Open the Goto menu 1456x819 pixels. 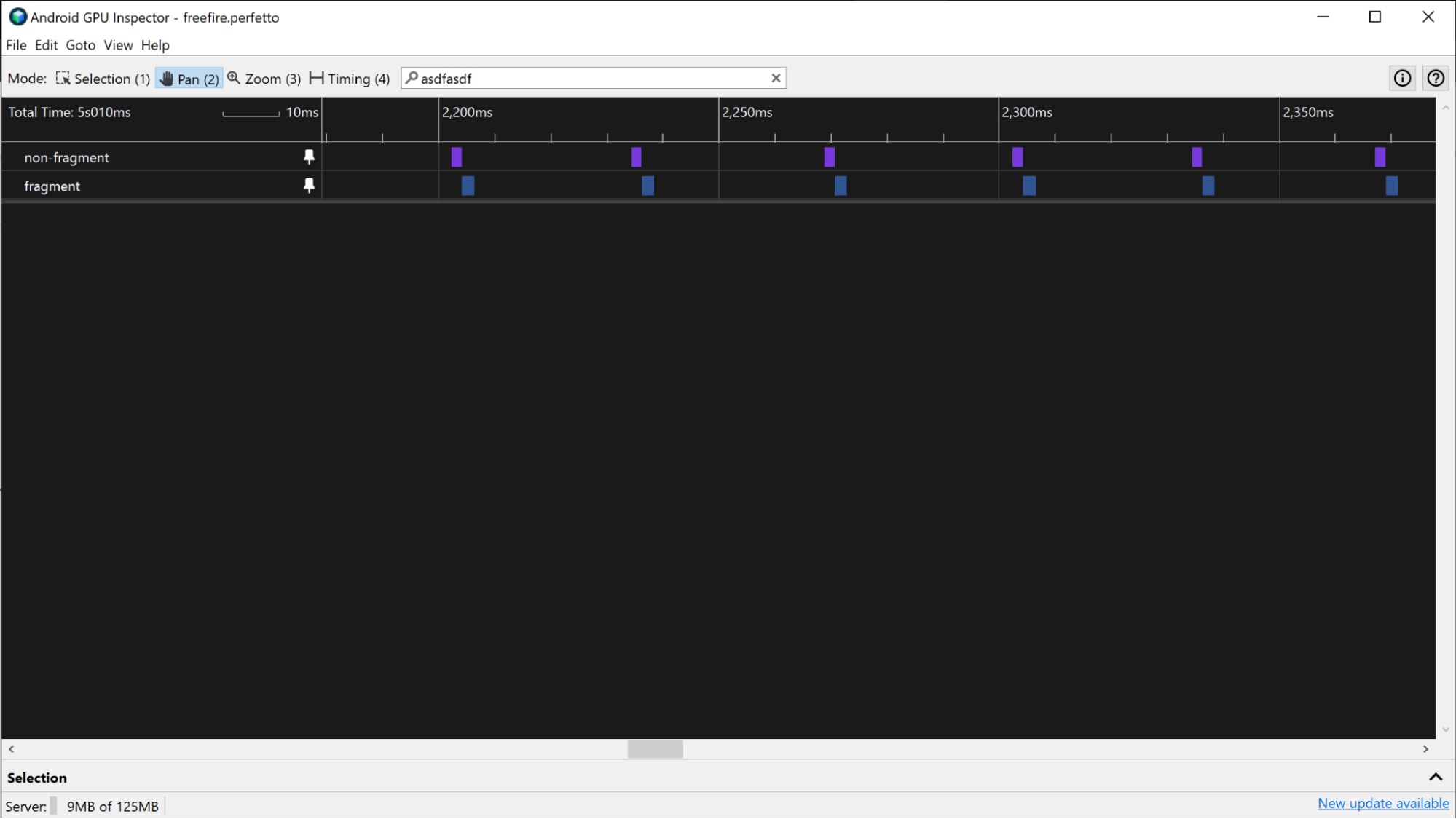(79, 45)
